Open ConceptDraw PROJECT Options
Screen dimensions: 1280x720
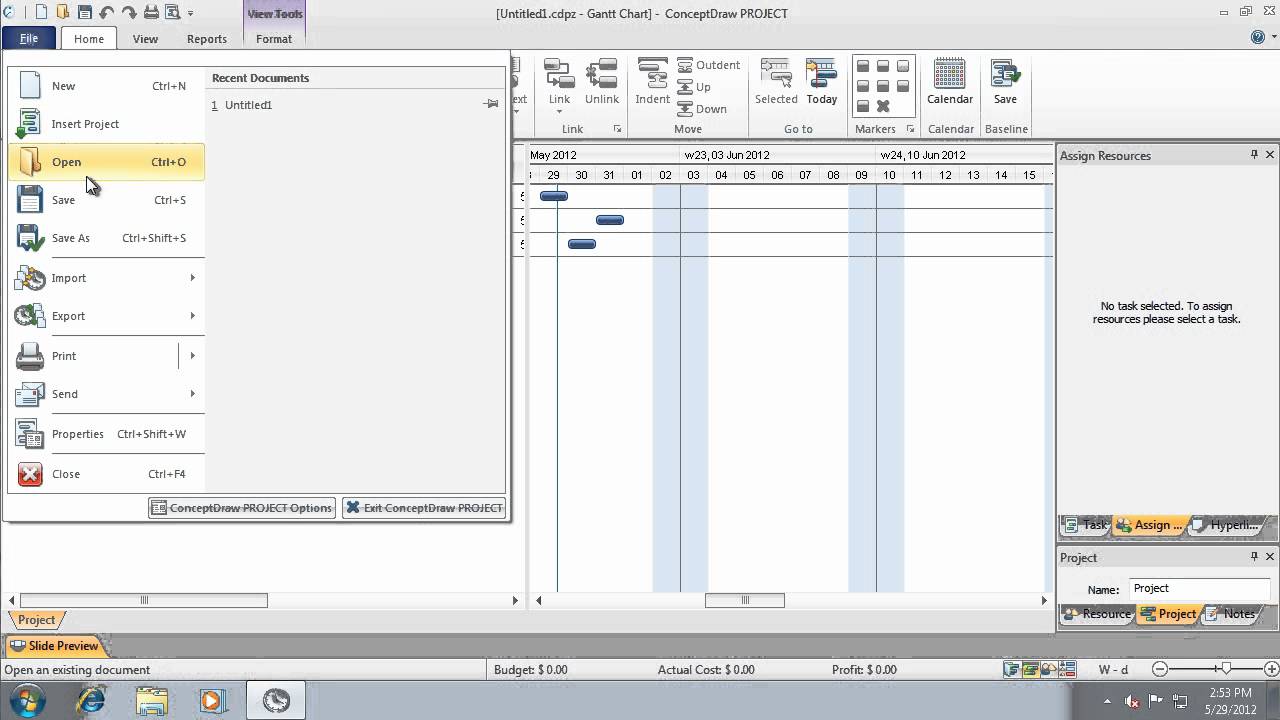click(x=241, y=508)
